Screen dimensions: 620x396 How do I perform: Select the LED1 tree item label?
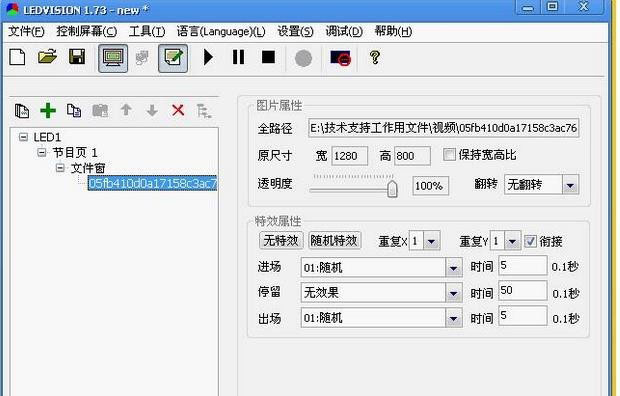pyautogui.click(x=47, y=137)
